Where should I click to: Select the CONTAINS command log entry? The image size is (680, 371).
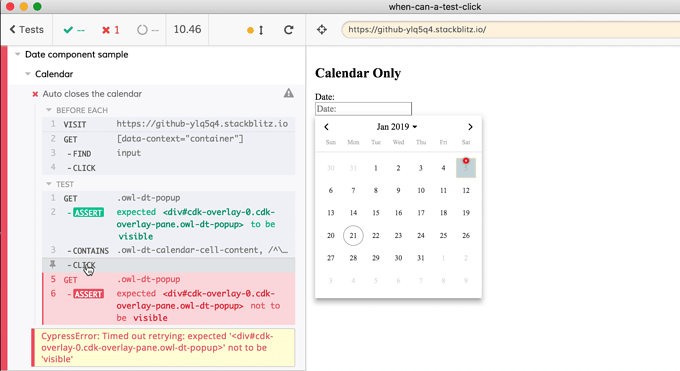[169, 250]
